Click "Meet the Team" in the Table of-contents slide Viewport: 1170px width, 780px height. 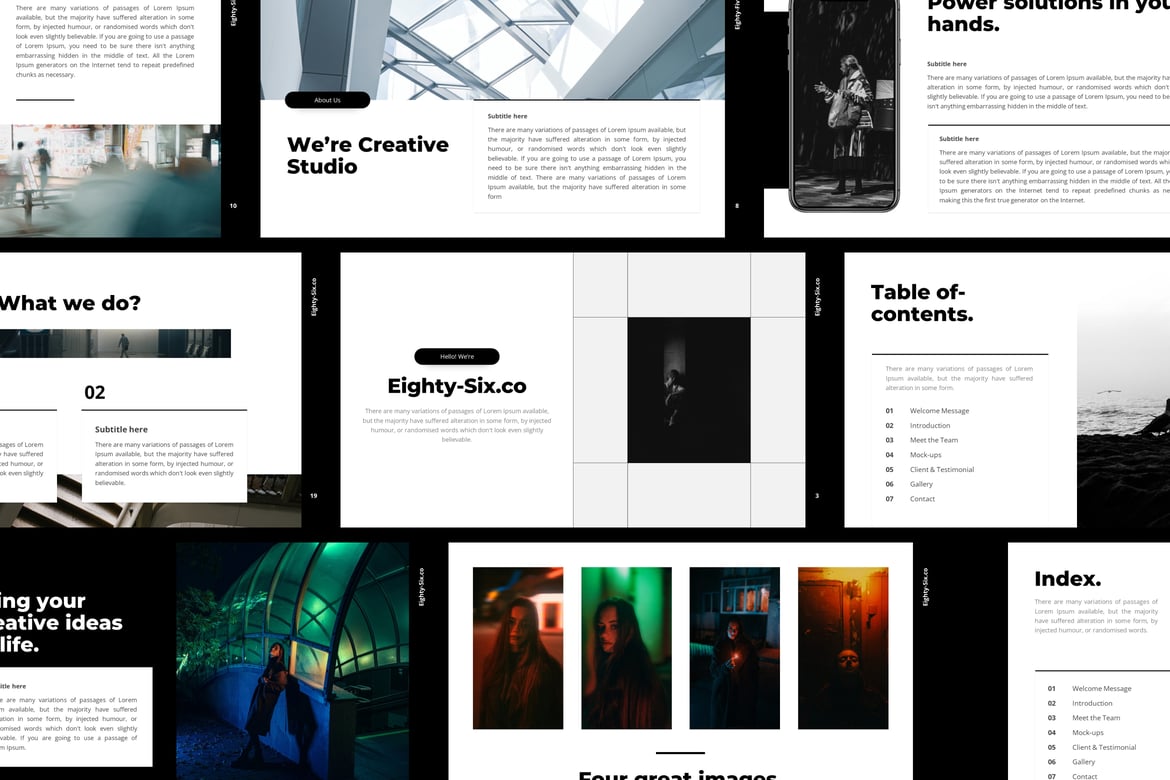[x=933, y=440]
